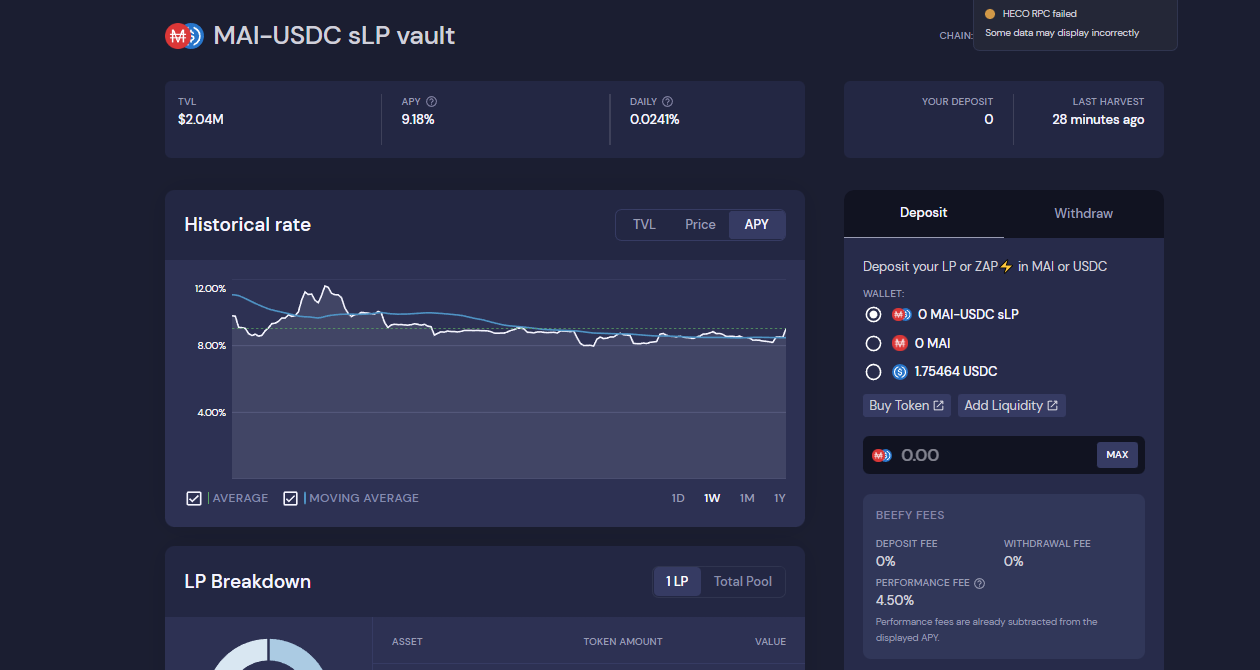Click the 12.00% chart axis label
Screen dimensions: 1260x670
click(x=210, y=288)
